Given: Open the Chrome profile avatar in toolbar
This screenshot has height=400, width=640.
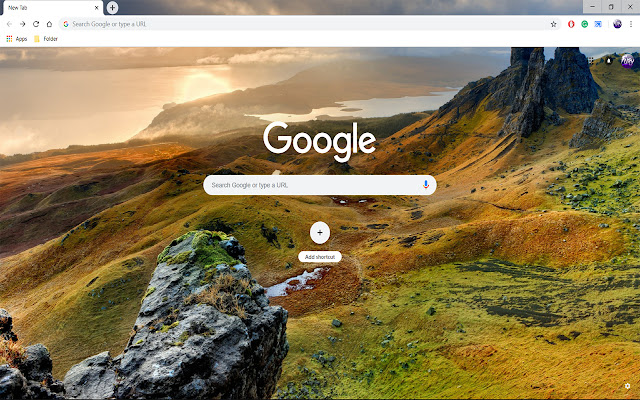Looking at the screenshot, I should pyautogui.click(x=617, y=24).
